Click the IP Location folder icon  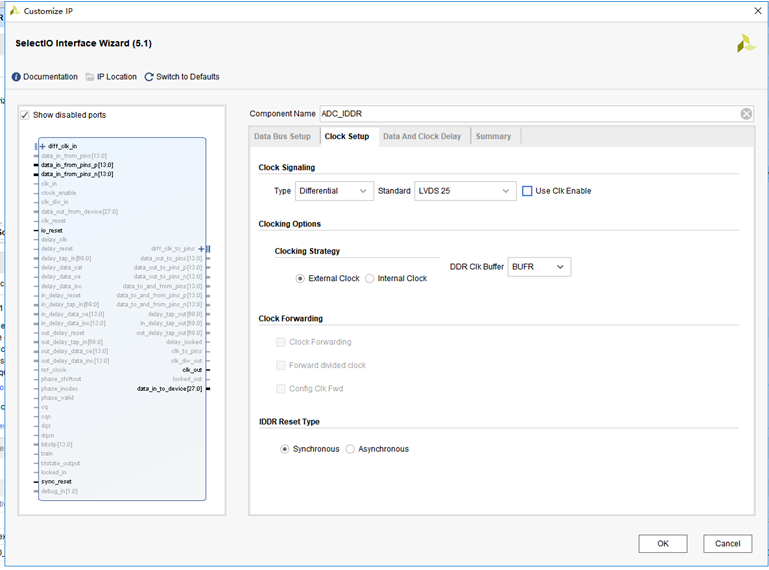90,77
